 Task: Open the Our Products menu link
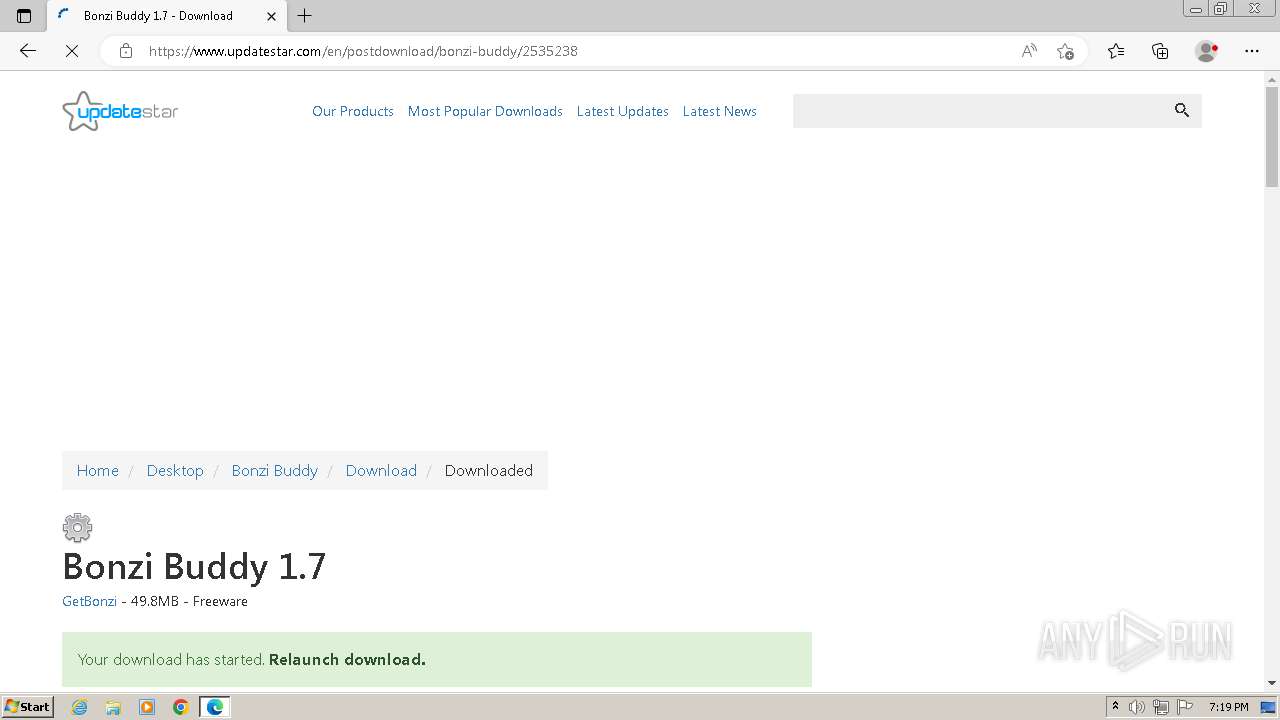(x=353, y=111)
